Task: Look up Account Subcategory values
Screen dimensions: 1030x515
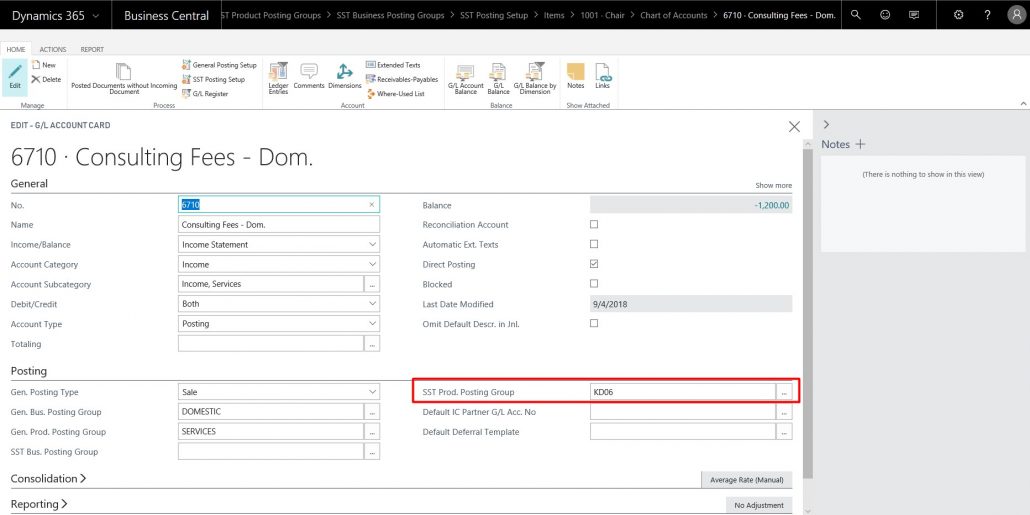Action: (372, 284)
